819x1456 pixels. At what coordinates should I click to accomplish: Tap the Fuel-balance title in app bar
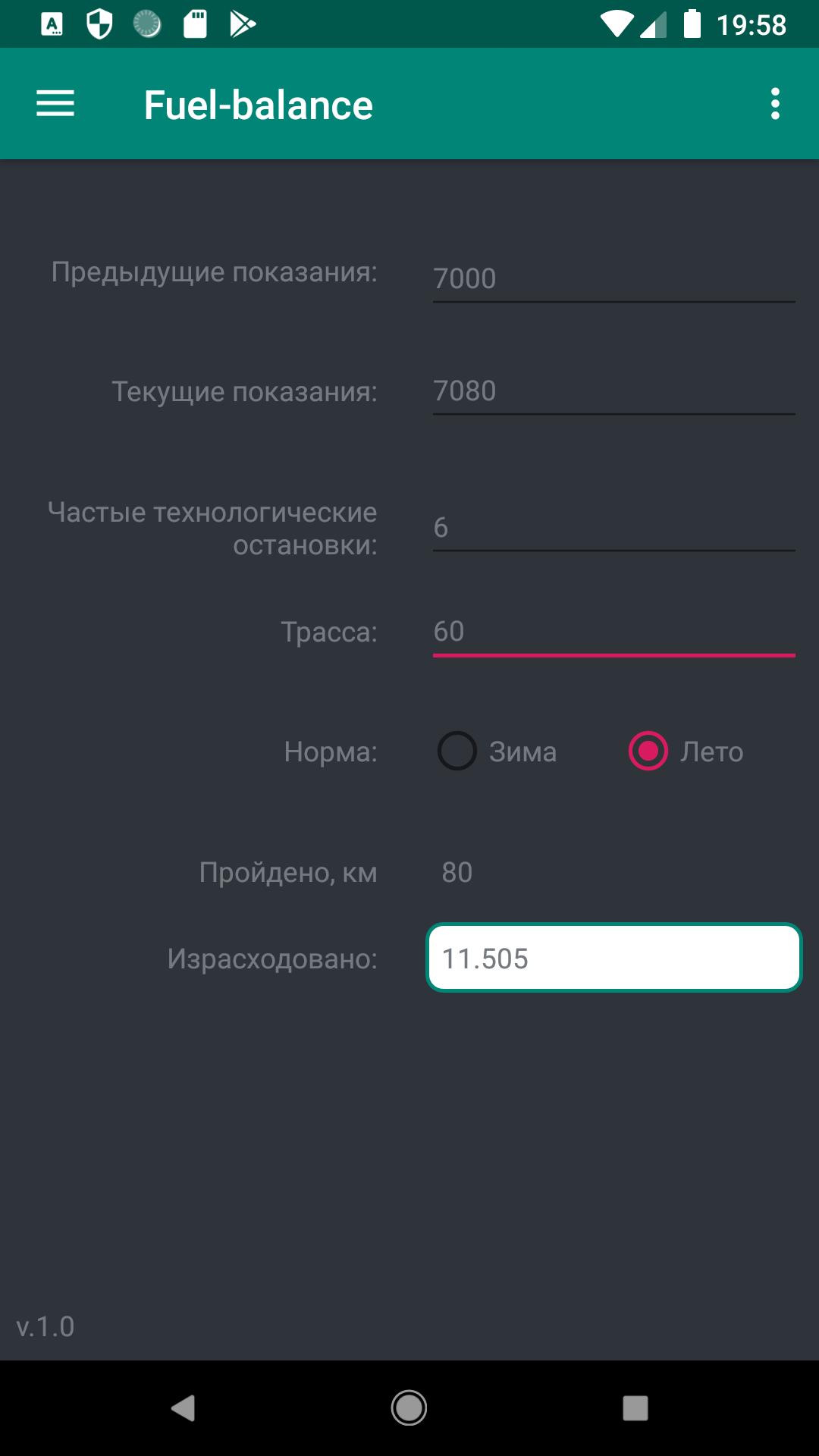click(259, 105)
